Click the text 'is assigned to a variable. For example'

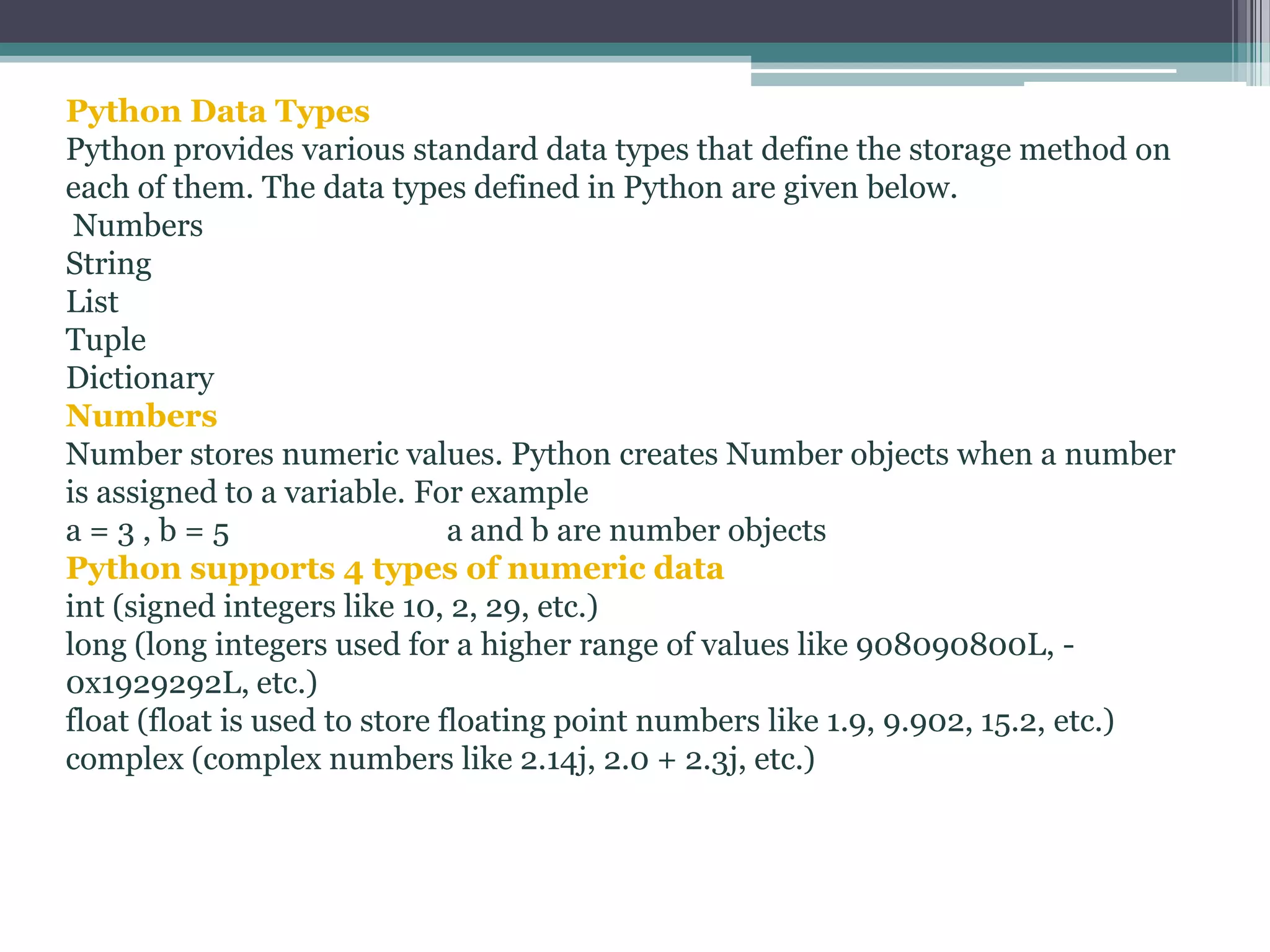(327, 493)
